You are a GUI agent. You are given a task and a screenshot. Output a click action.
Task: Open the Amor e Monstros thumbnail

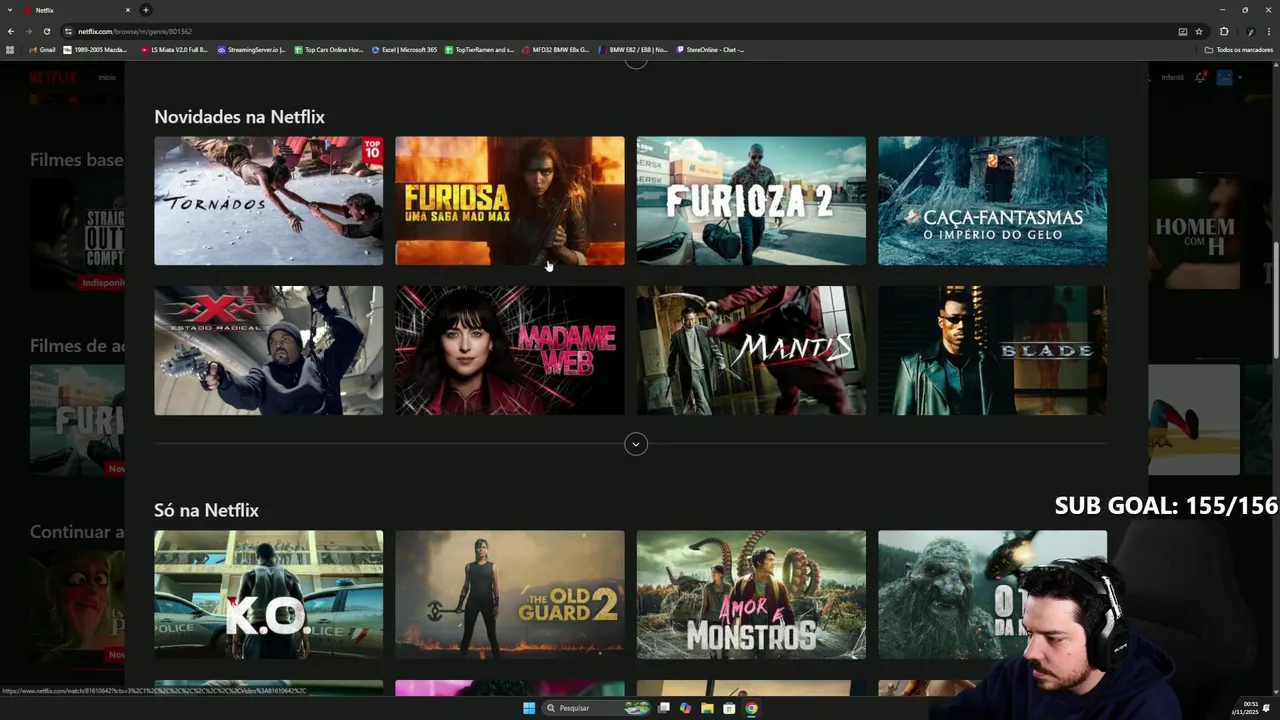[751, 595]
